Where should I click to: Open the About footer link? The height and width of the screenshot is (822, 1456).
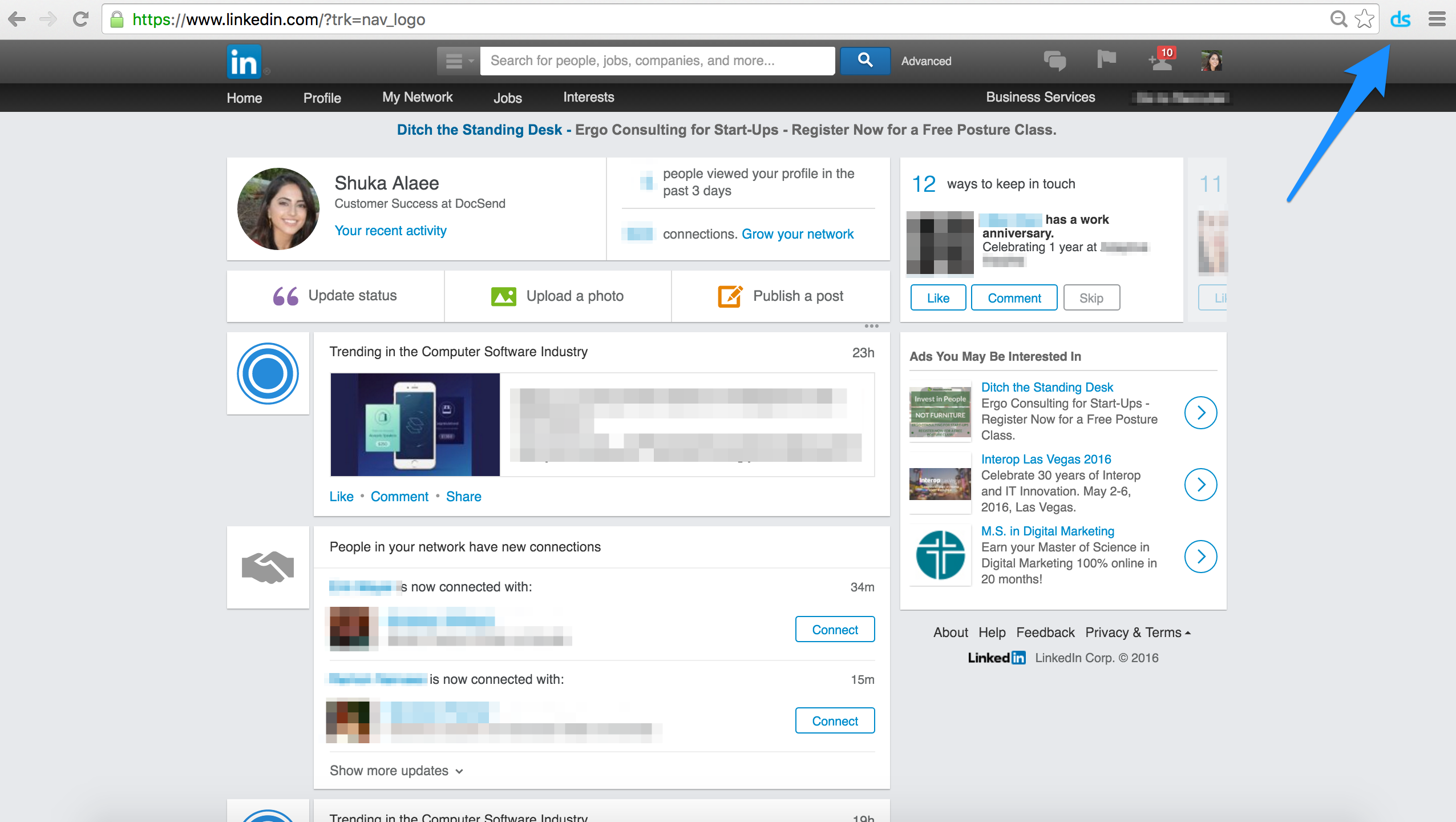coord(951,632)
